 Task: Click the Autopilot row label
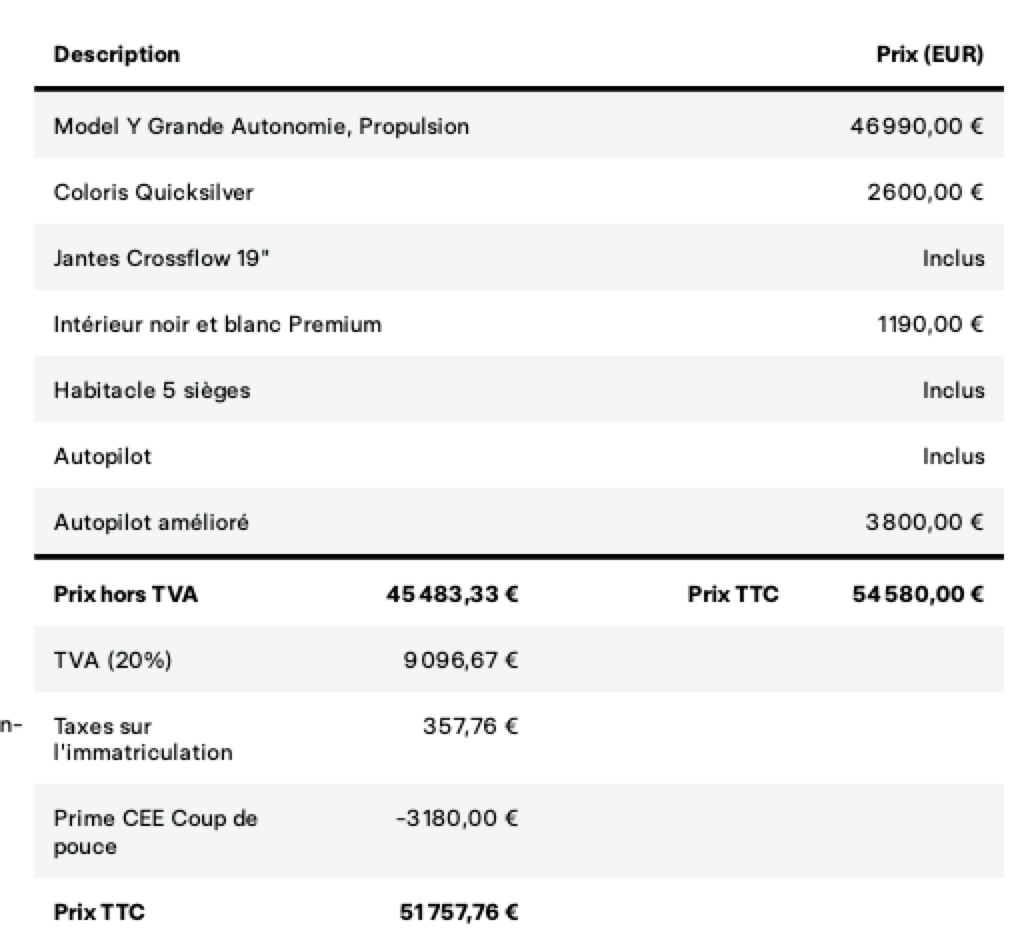[102, 456]
